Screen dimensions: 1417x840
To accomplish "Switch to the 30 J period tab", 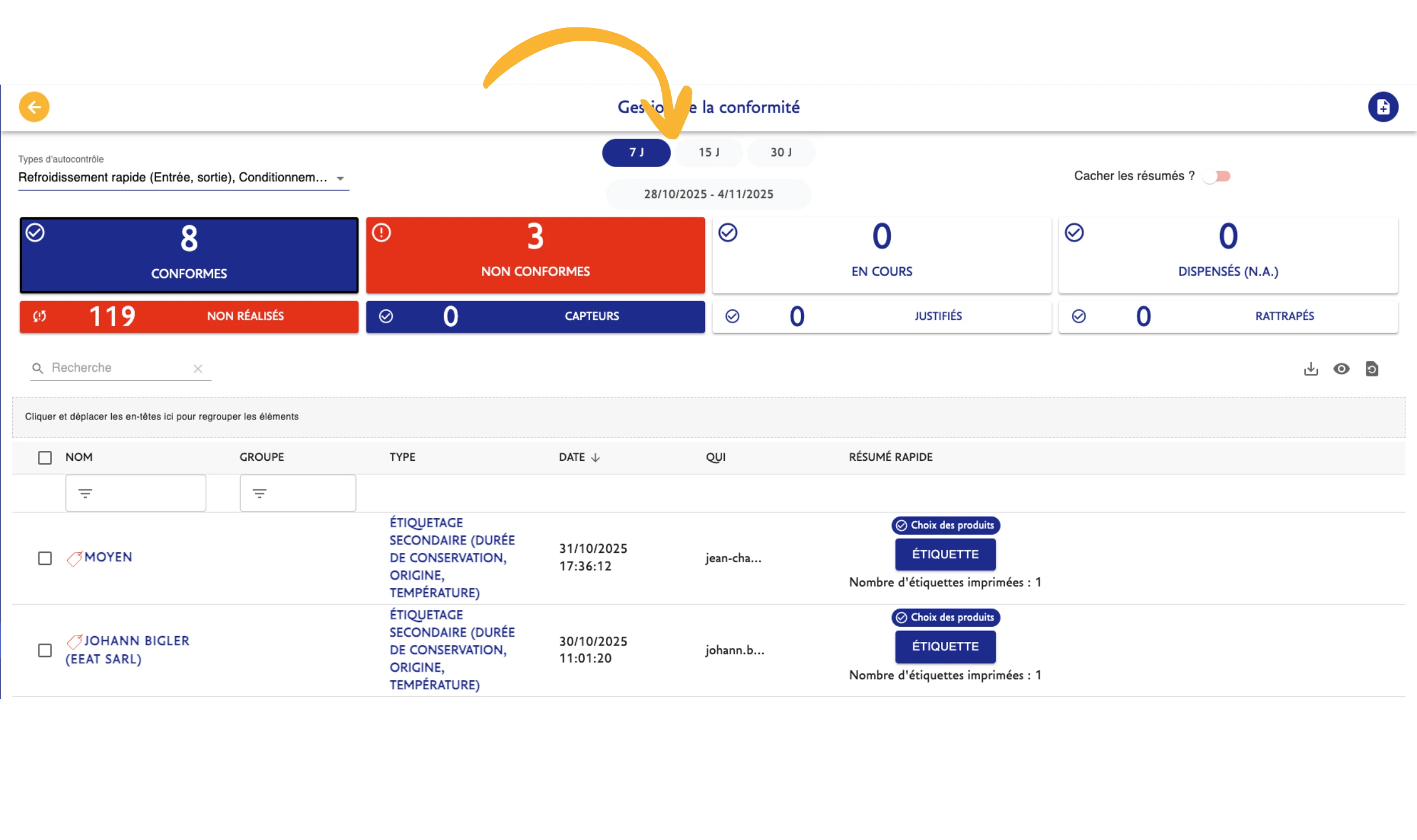I will [x=781, y=153].
